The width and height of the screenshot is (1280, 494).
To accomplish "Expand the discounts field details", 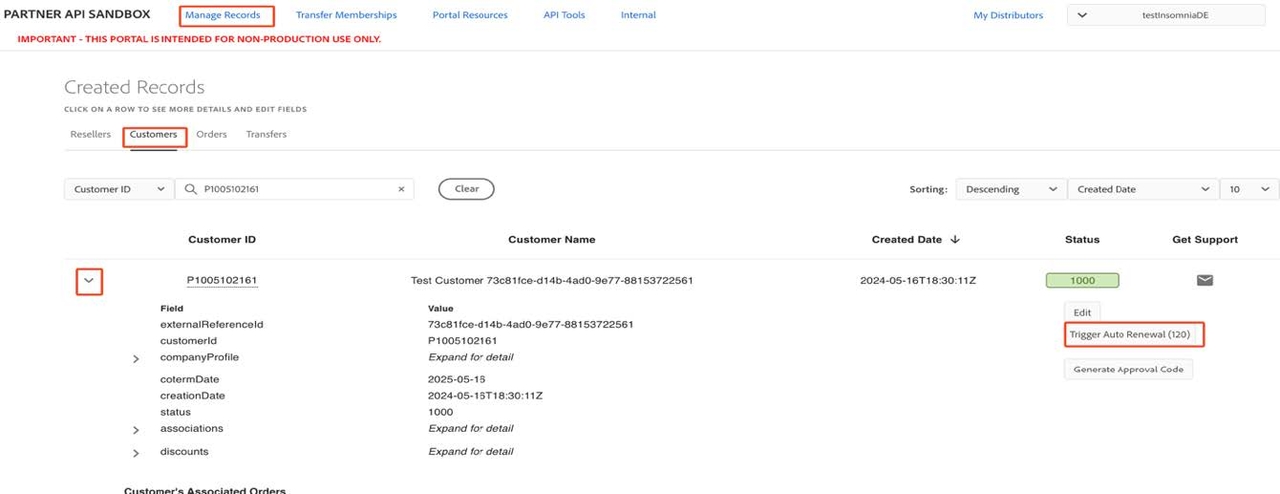I will (136, 453).
